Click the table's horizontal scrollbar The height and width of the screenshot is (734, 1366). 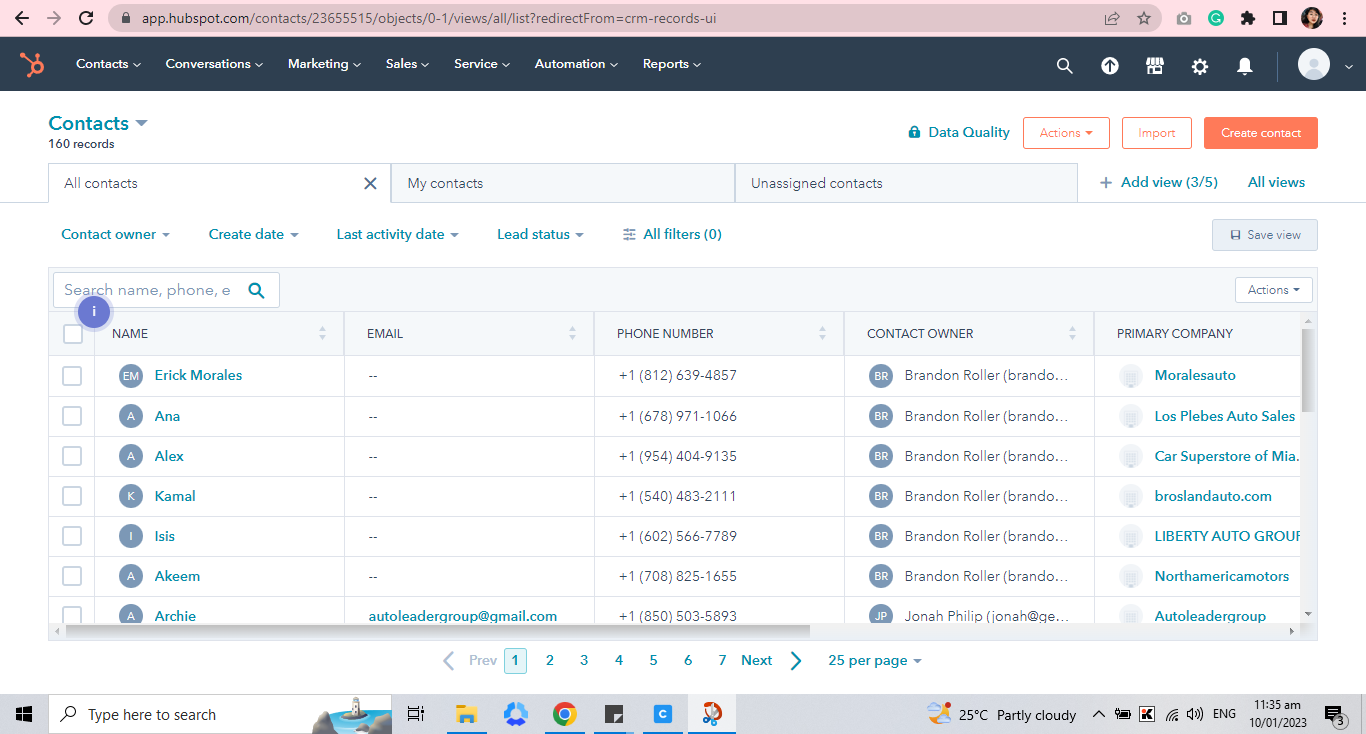(x=438, y=631)
